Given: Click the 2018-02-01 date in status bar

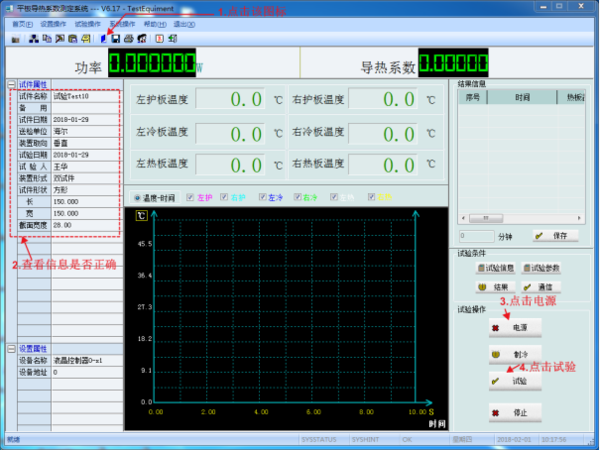Looking at the screenshot, I should [x=514, y=440].
